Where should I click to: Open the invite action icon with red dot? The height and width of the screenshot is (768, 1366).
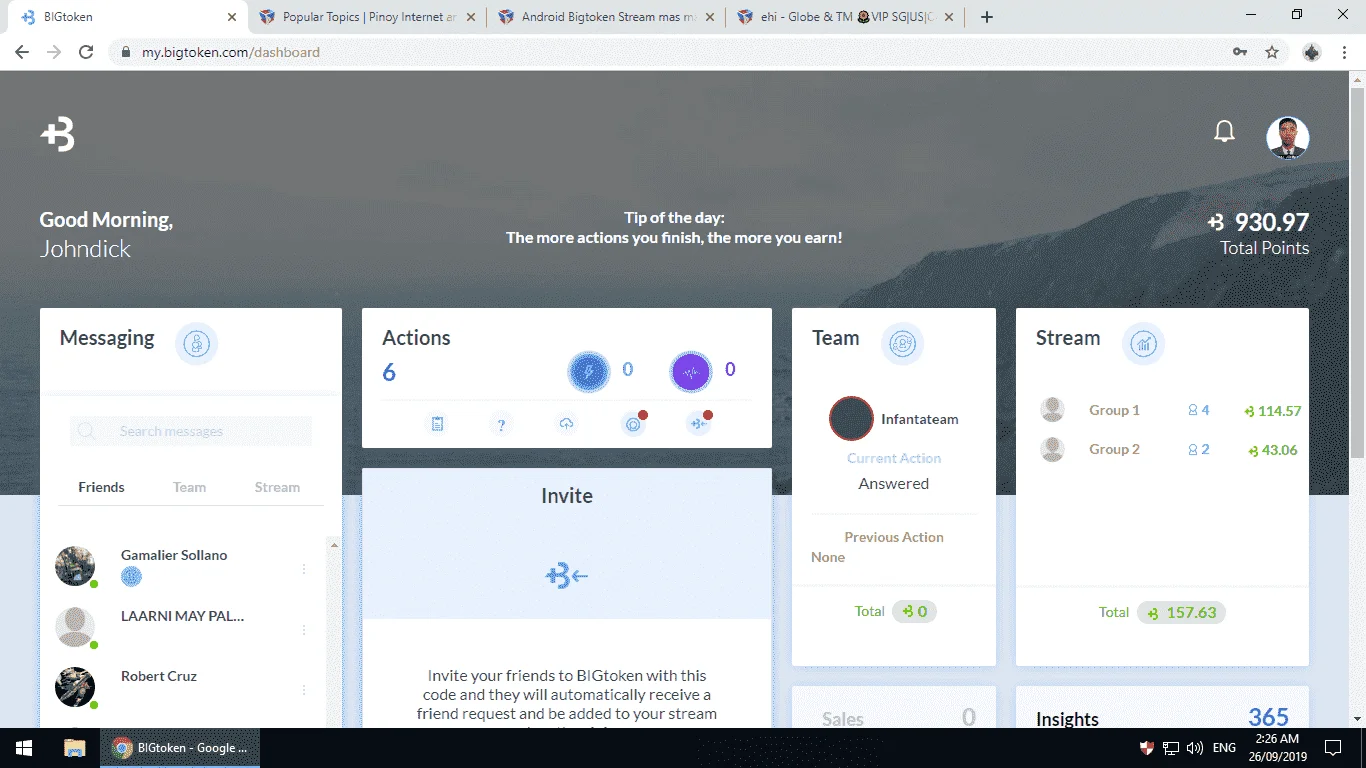[x=698, y=424]
